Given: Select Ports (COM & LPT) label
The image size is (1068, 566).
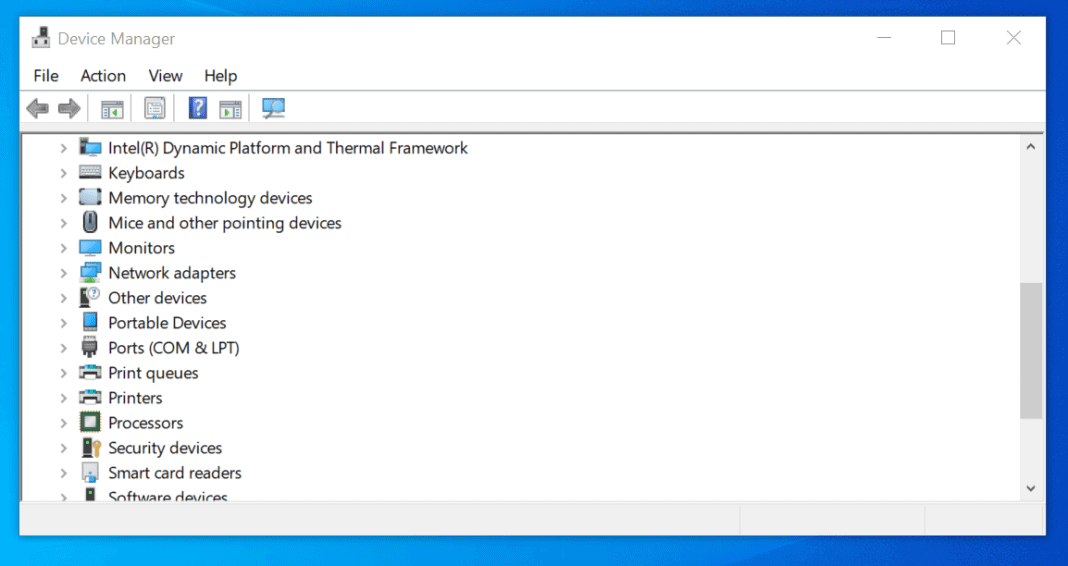Looking at the screenshot, I should click(174, 348).
